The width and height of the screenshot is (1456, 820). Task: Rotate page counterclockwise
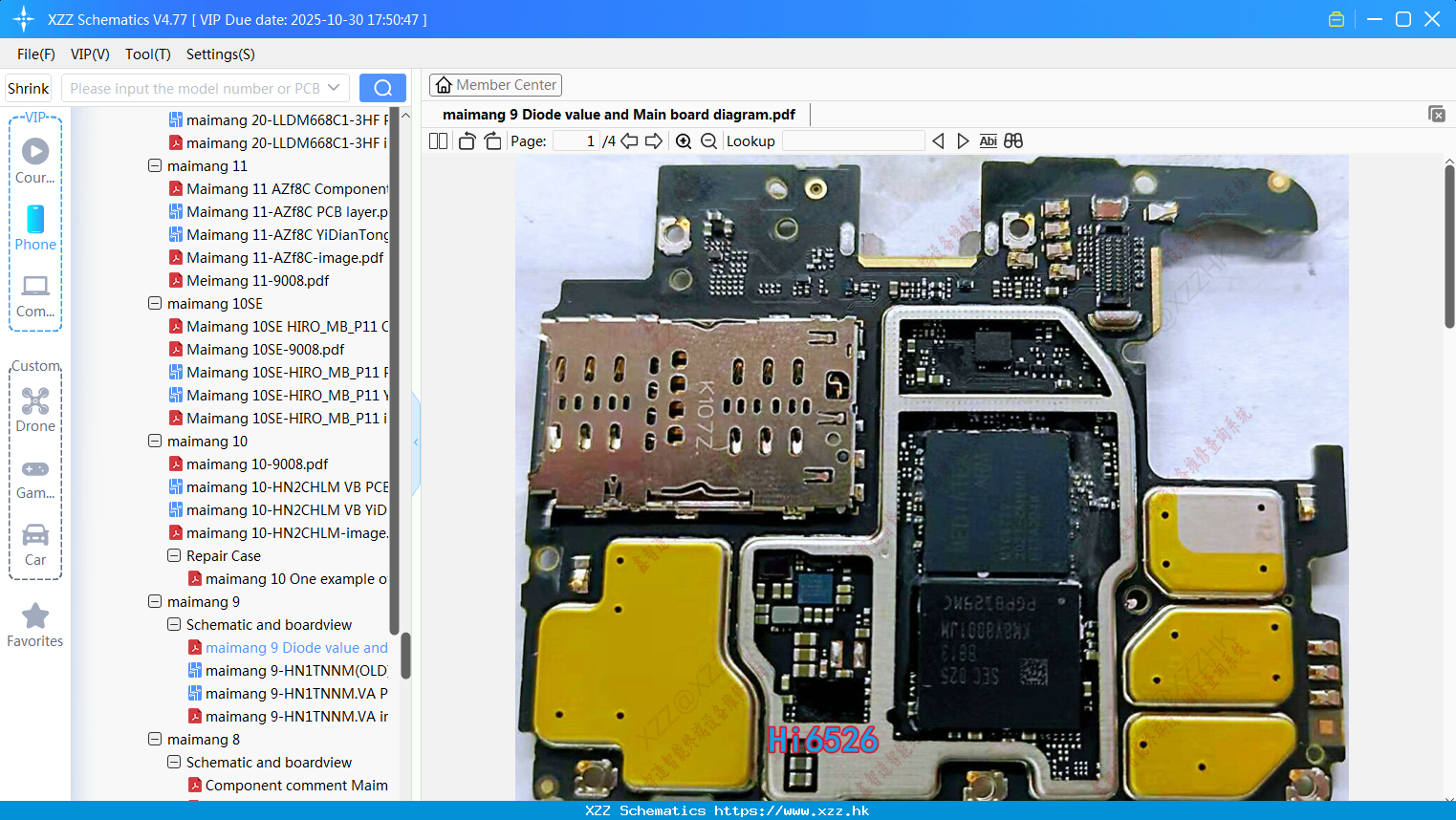[x=467, y=140]
